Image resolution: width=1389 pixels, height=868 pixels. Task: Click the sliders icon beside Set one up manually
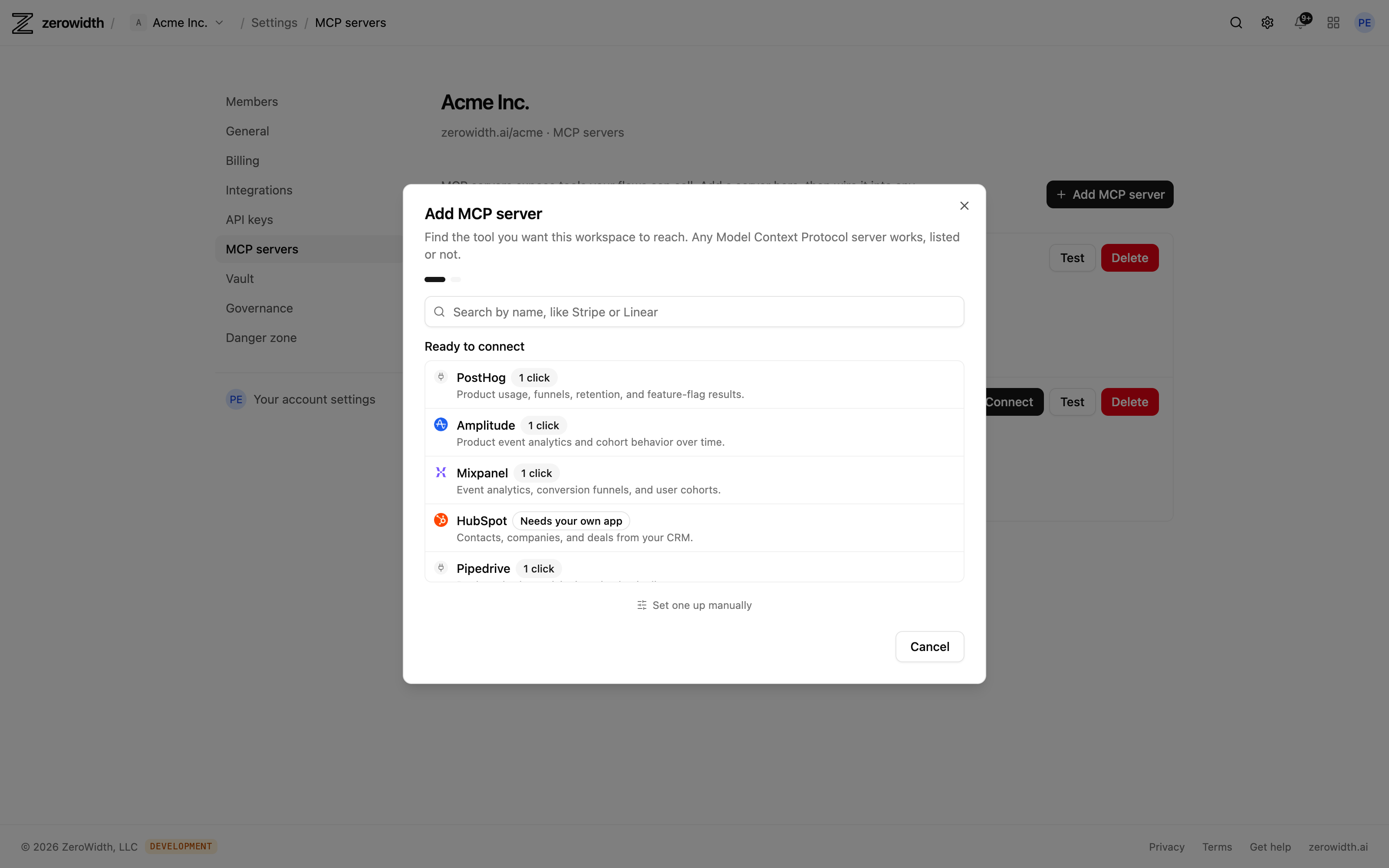[642, 605]
